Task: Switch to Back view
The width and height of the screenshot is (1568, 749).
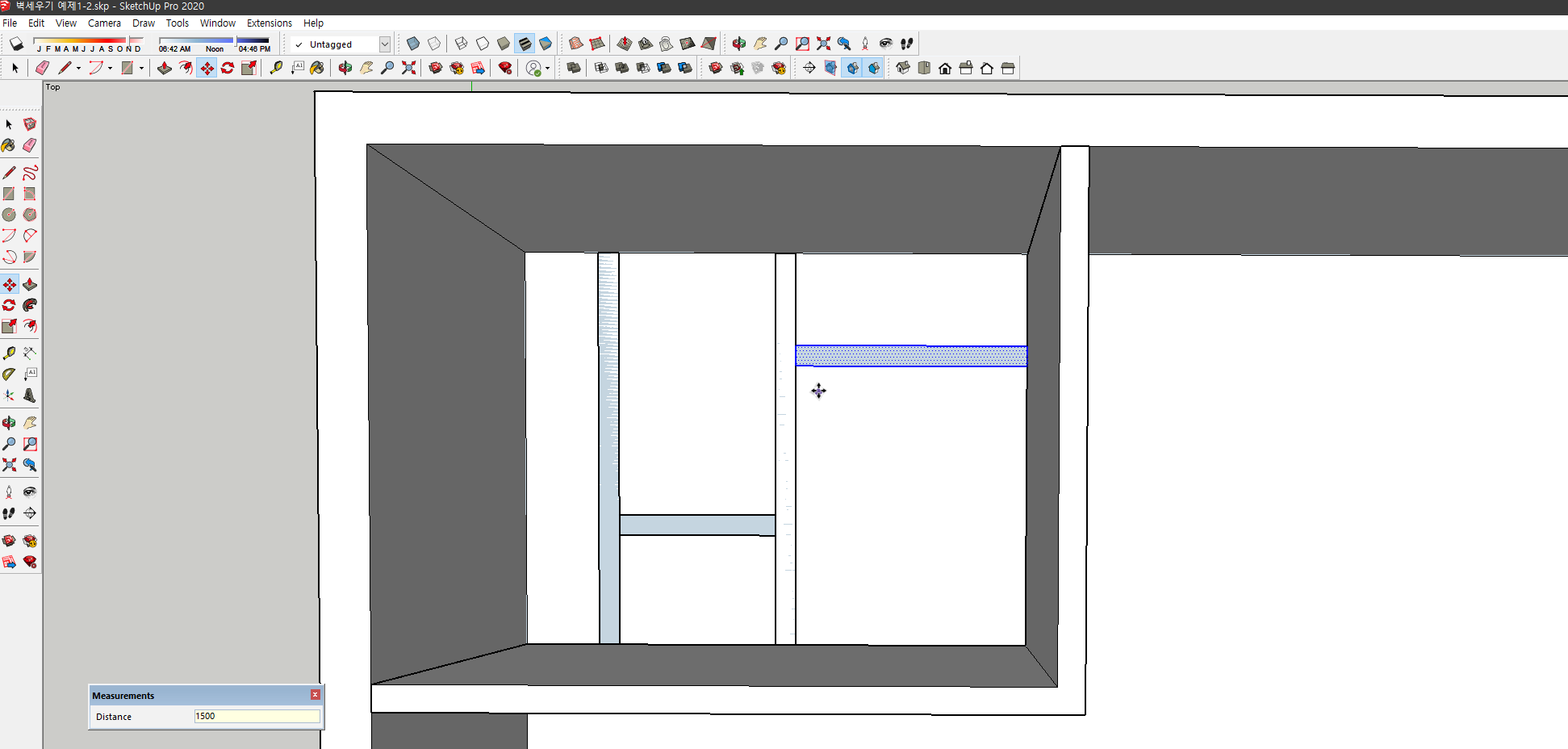Action: [x=987, y=68]
